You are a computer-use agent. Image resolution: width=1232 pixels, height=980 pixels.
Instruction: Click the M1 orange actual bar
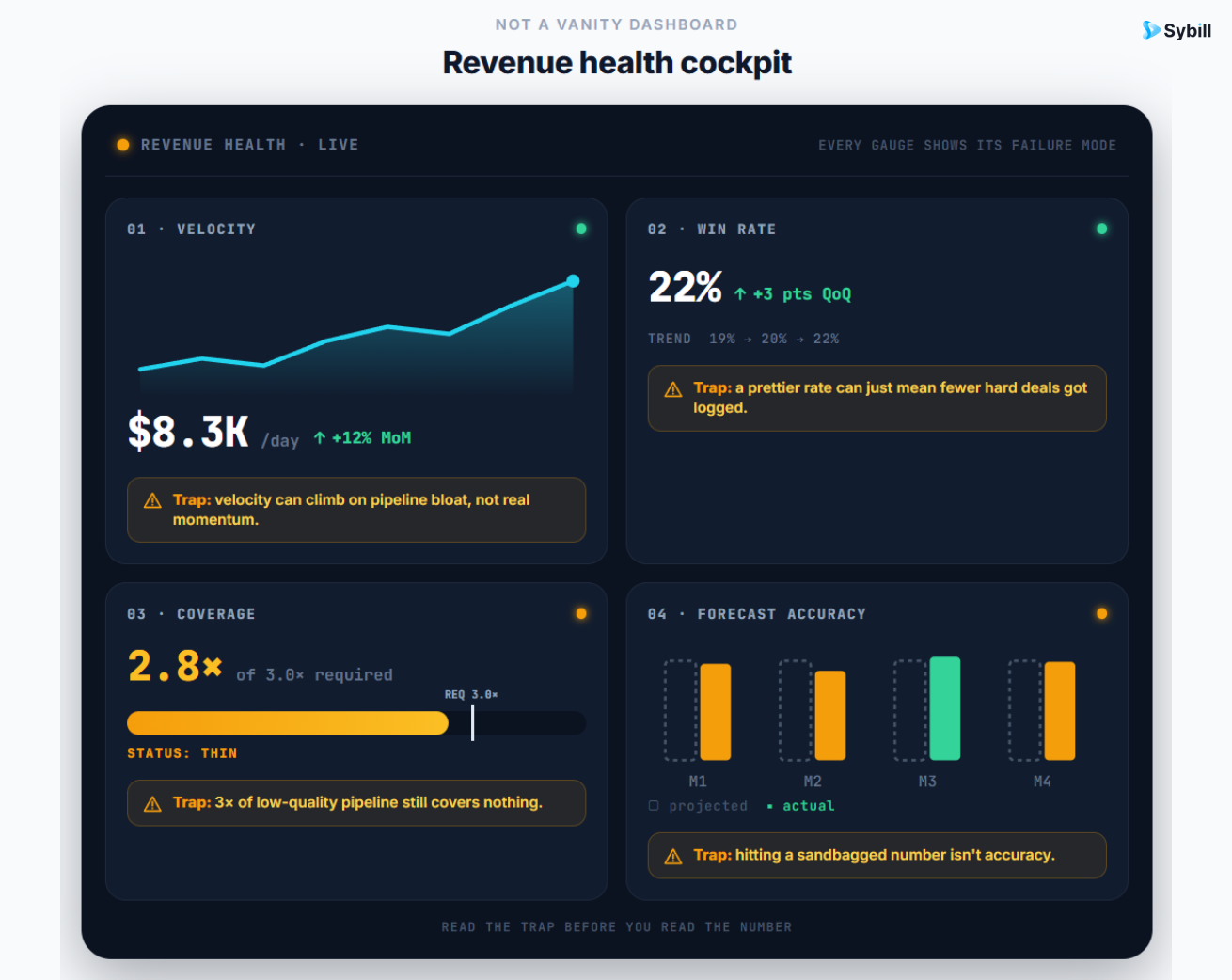(x=716, y=712)
